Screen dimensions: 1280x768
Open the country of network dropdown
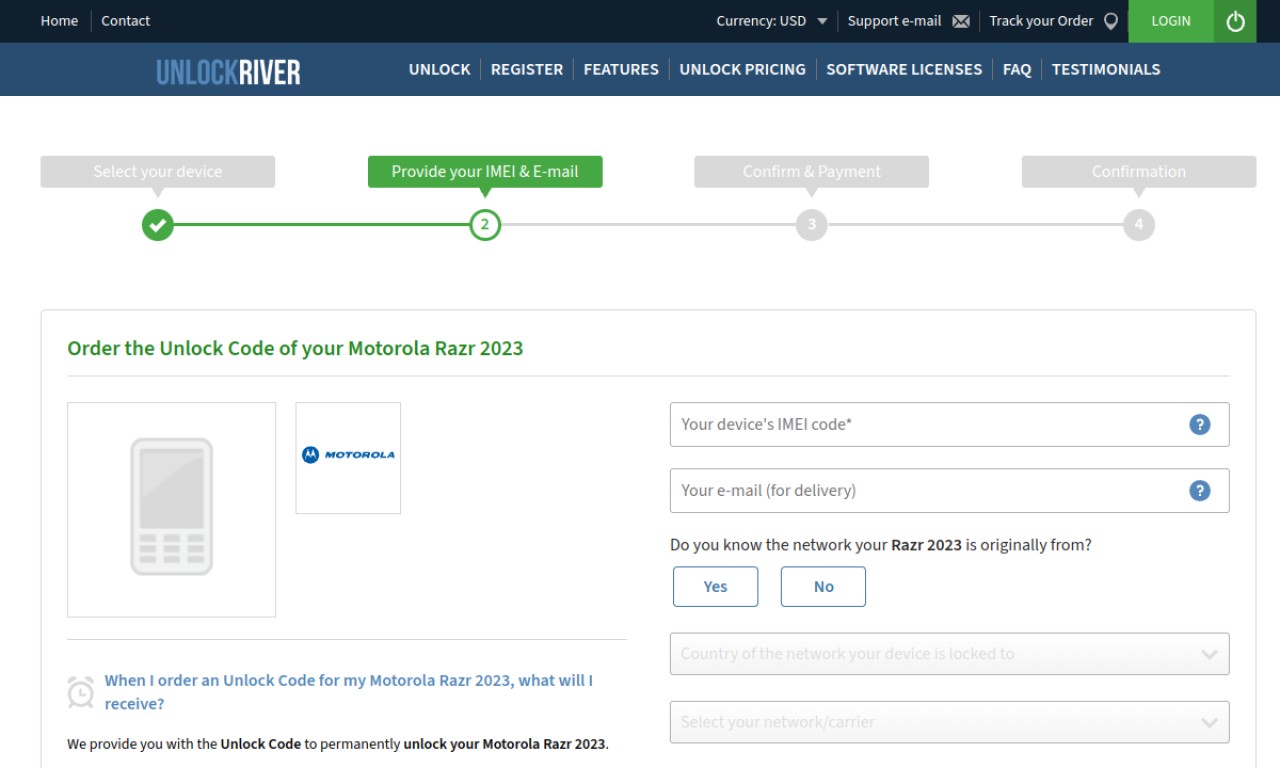point(950,654)
